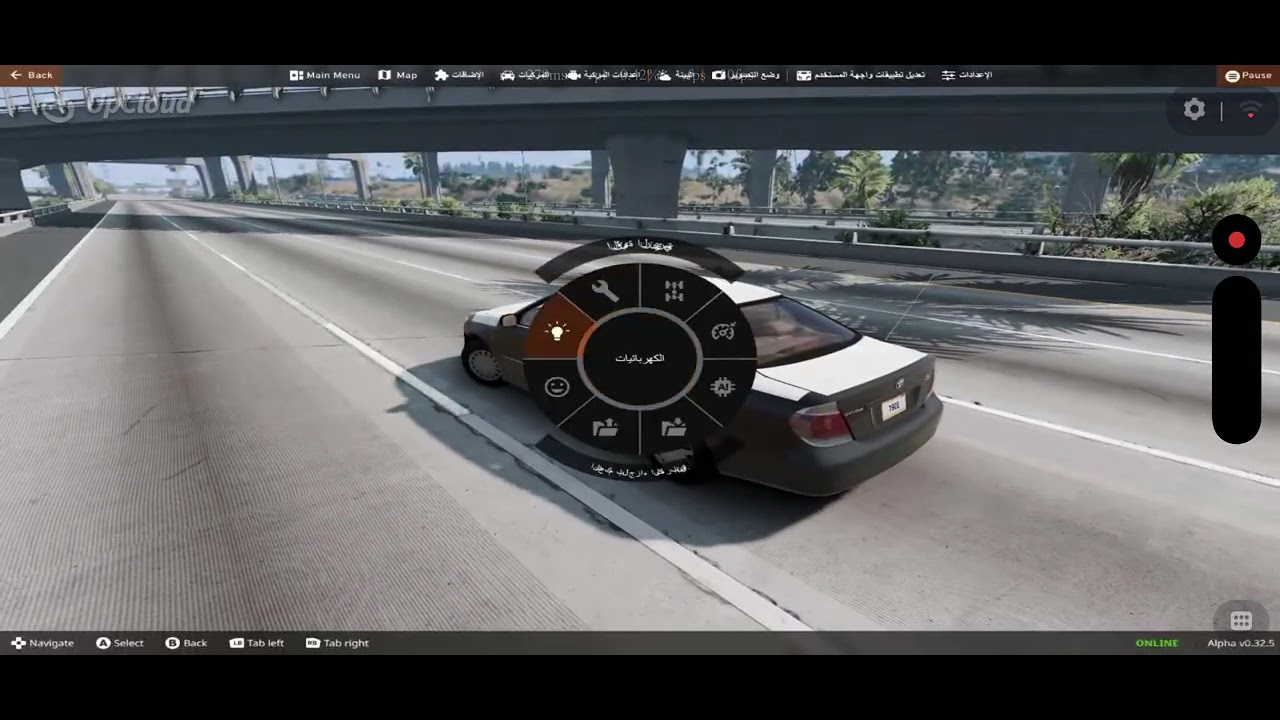Open the vehicles menu with the car icon
Screen dimensions: 1280x720
point(525,75)
